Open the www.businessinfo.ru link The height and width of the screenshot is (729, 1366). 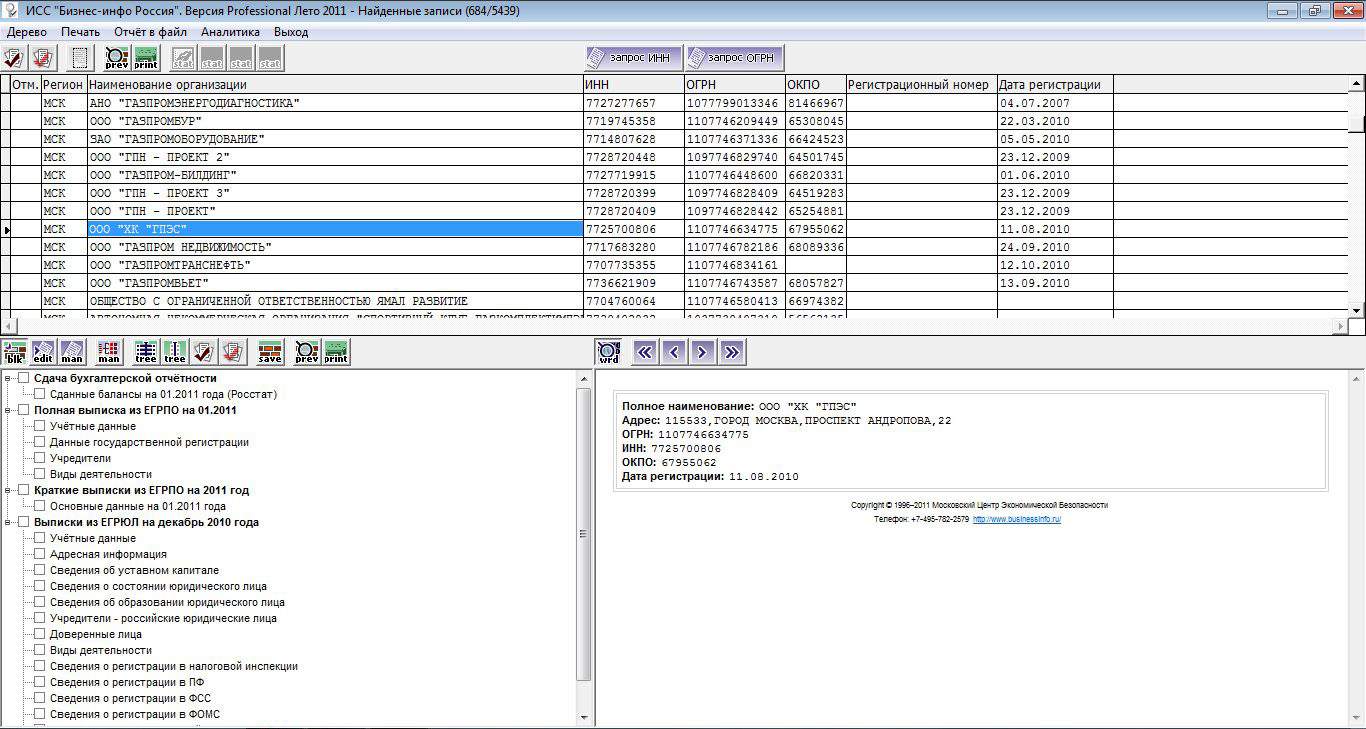pyautogui.click(x=1016, y=520)
